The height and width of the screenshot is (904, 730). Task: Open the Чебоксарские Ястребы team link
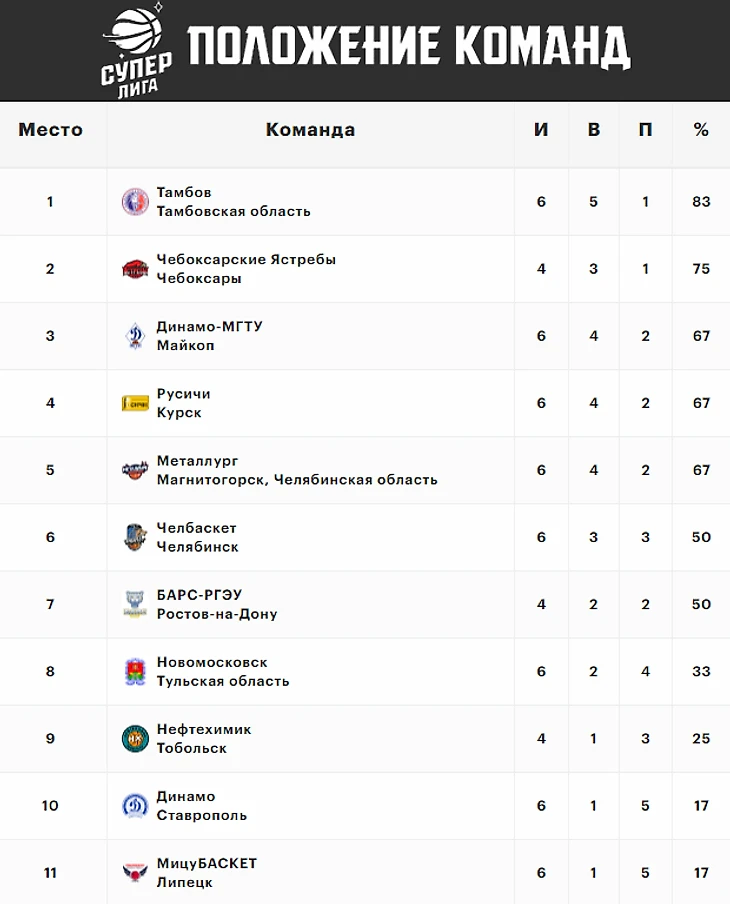point(246,259)
